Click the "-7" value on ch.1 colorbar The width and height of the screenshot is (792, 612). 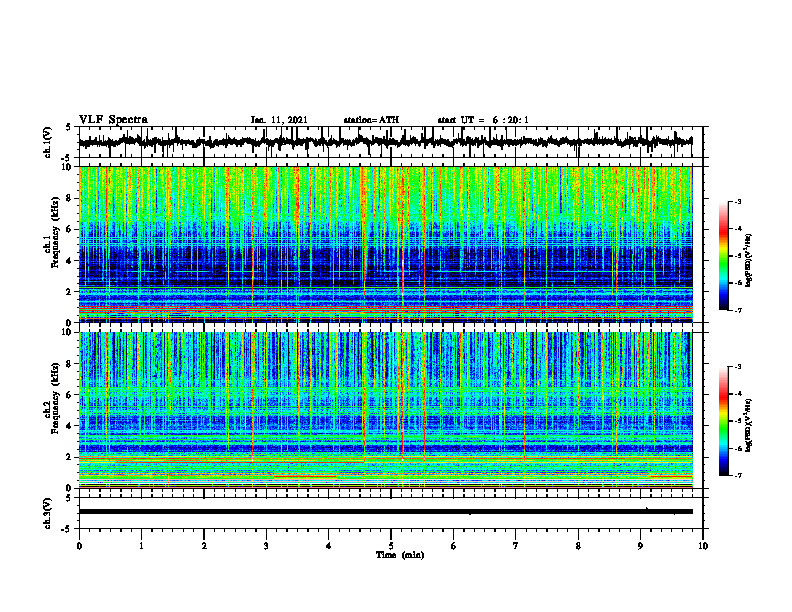738,310
